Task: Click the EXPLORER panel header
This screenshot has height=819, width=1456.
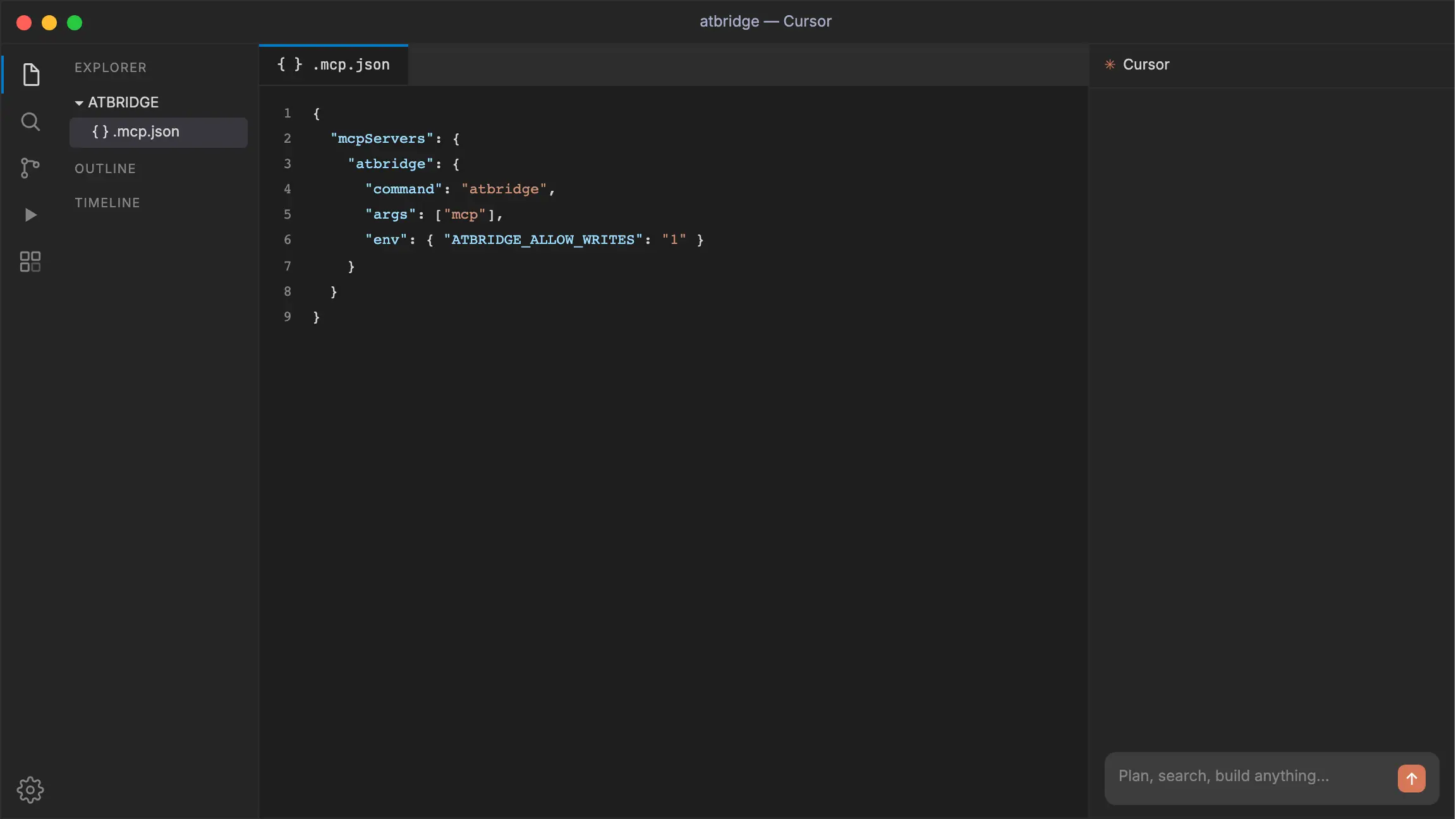Action: pos(111,68)
